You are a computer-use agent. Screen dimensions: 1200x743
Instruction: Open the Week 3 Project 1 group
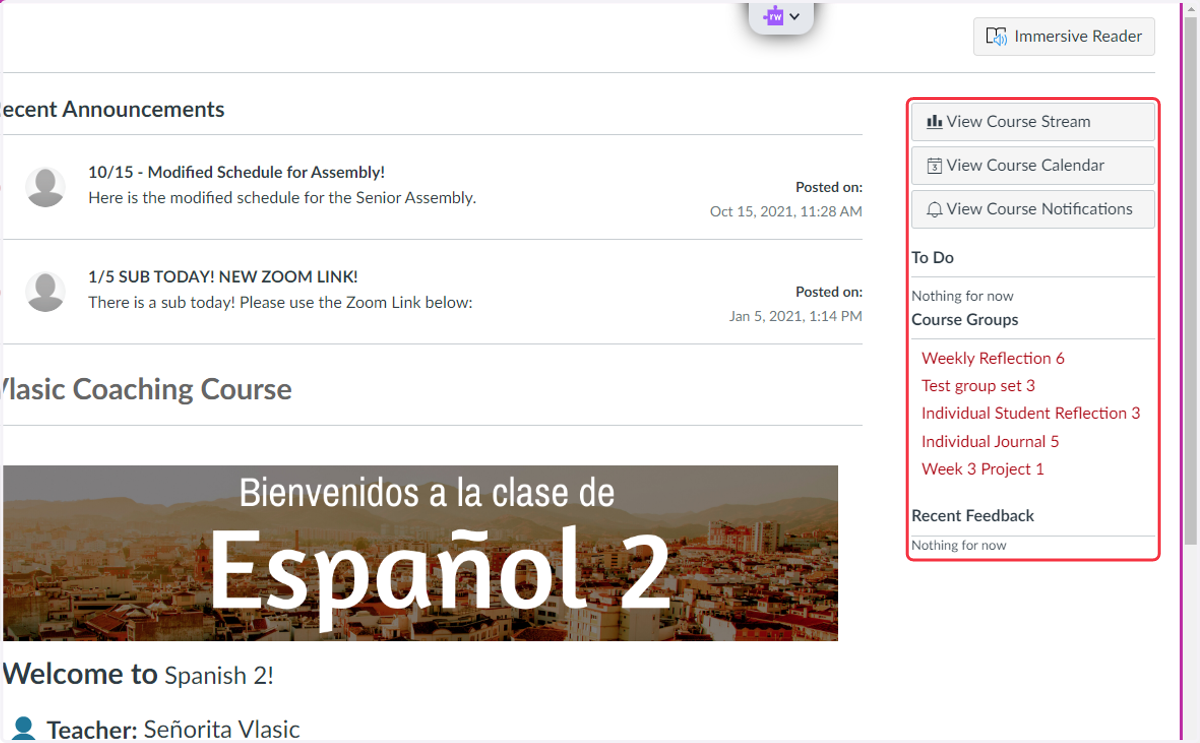pyautogui.click(x=983, y=469)
